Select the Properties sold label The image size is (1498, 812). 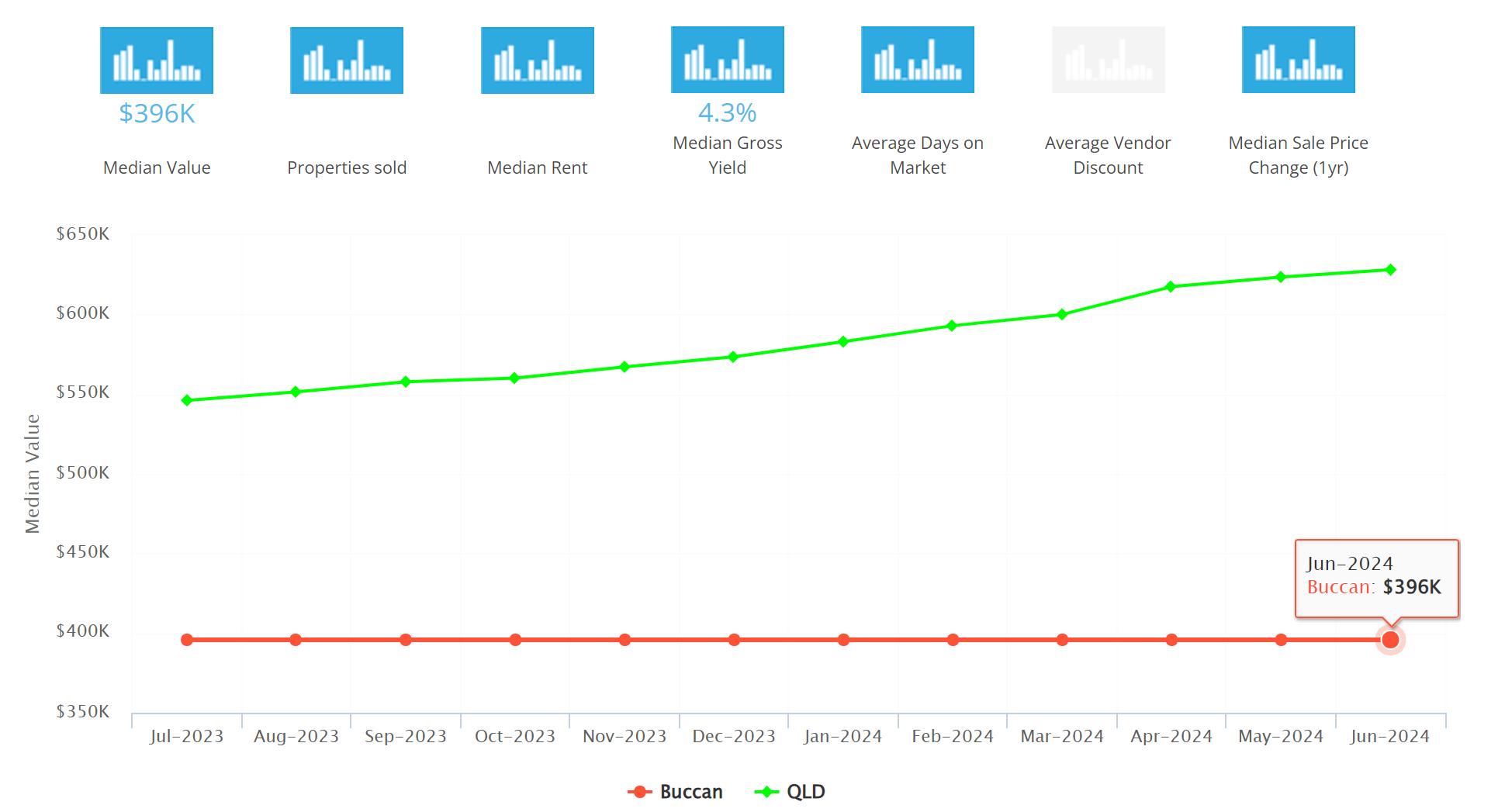(x=347, y=168)
